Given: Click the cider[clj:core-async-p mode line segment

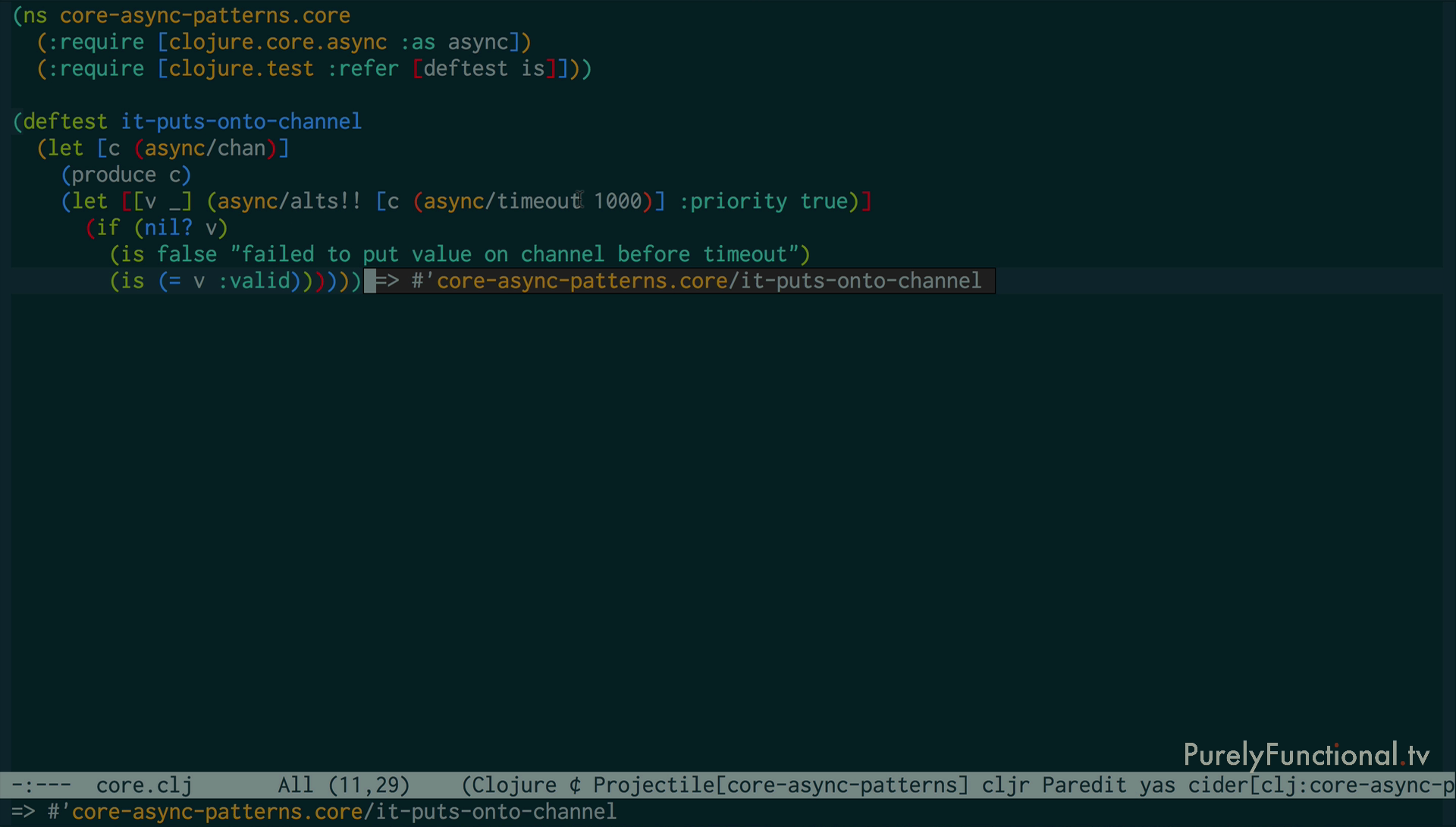Looking at the screenshot, I should click(1319, 785).
